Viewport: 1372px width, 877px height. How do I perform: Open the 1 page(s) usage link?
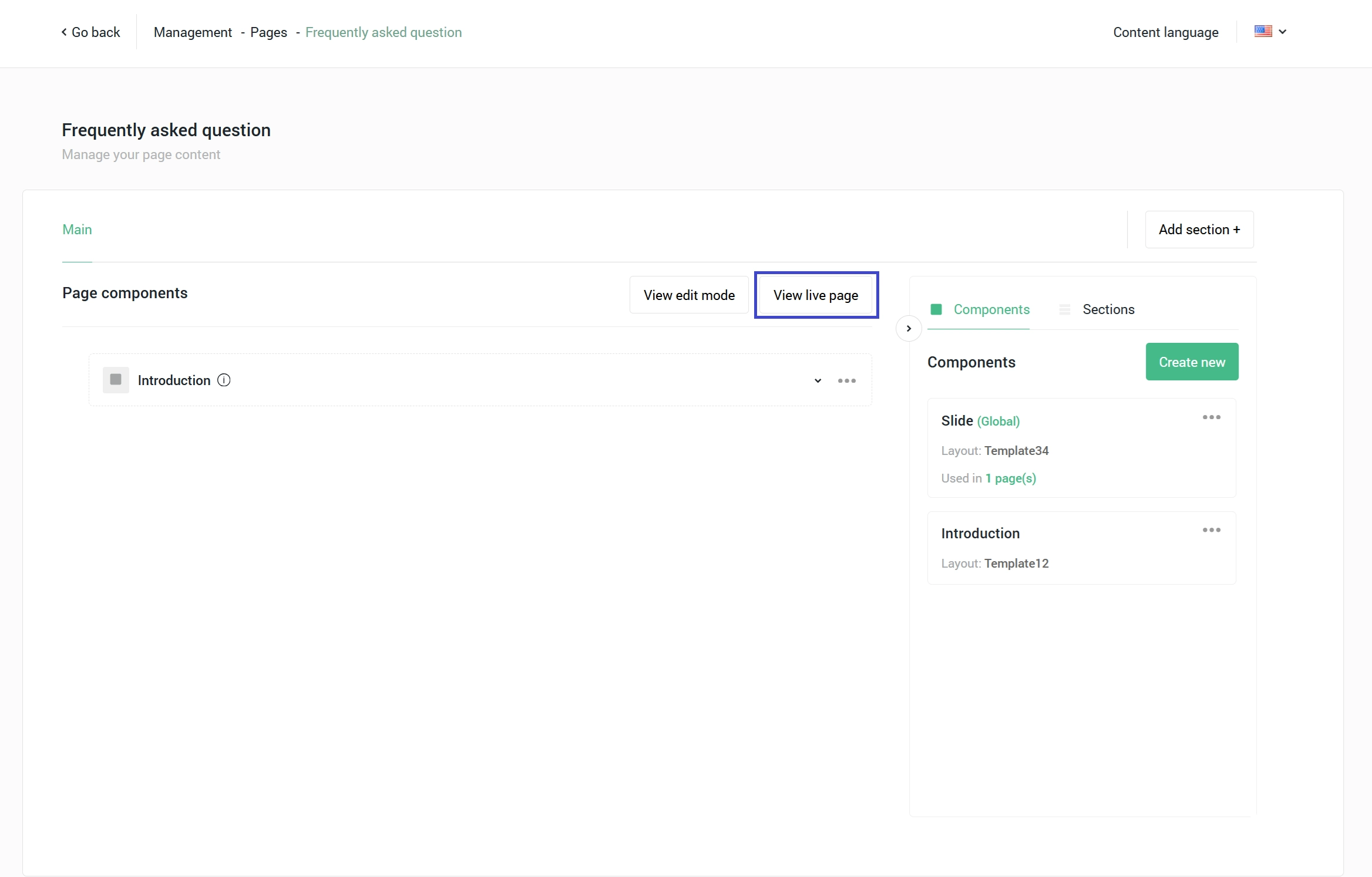[x=1010, y=478]
